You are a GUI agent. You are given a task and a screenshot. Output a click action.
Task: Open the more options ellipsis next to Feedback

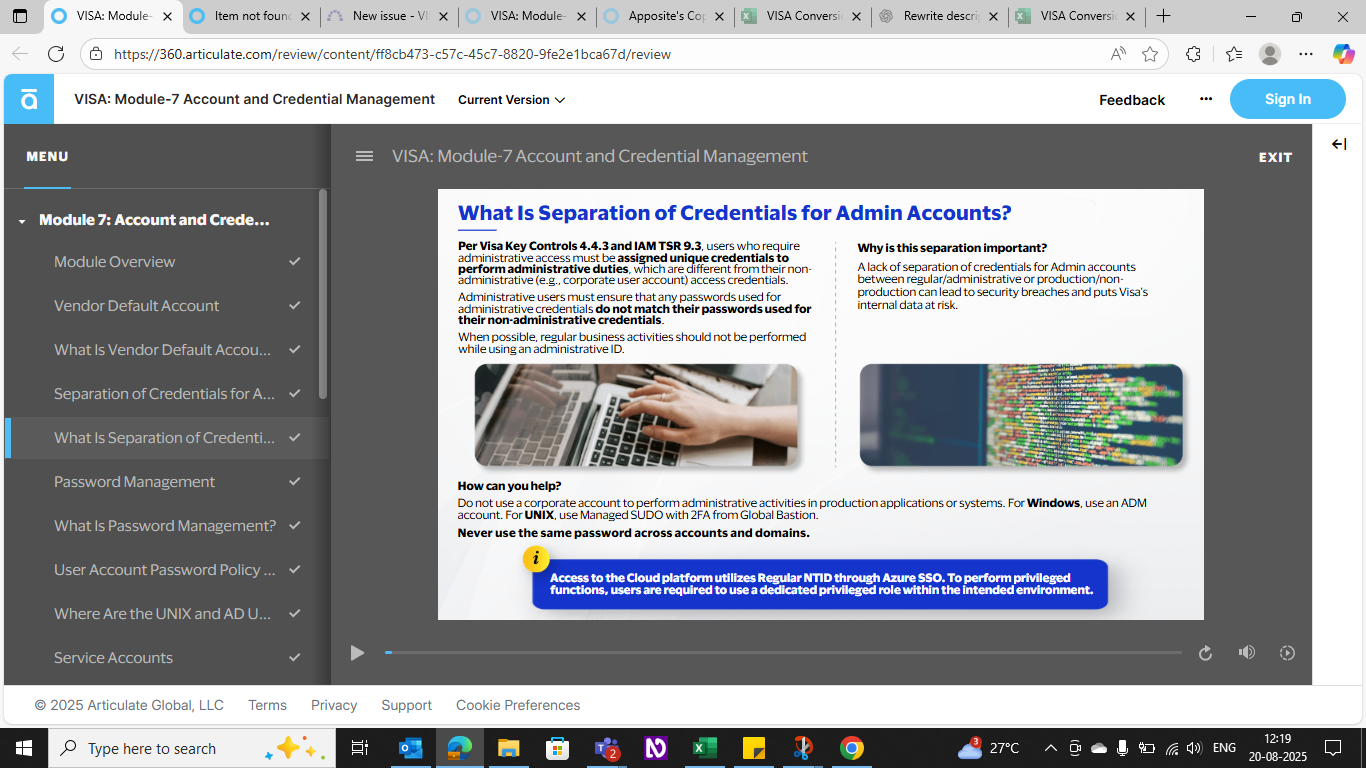point(1206,99)
